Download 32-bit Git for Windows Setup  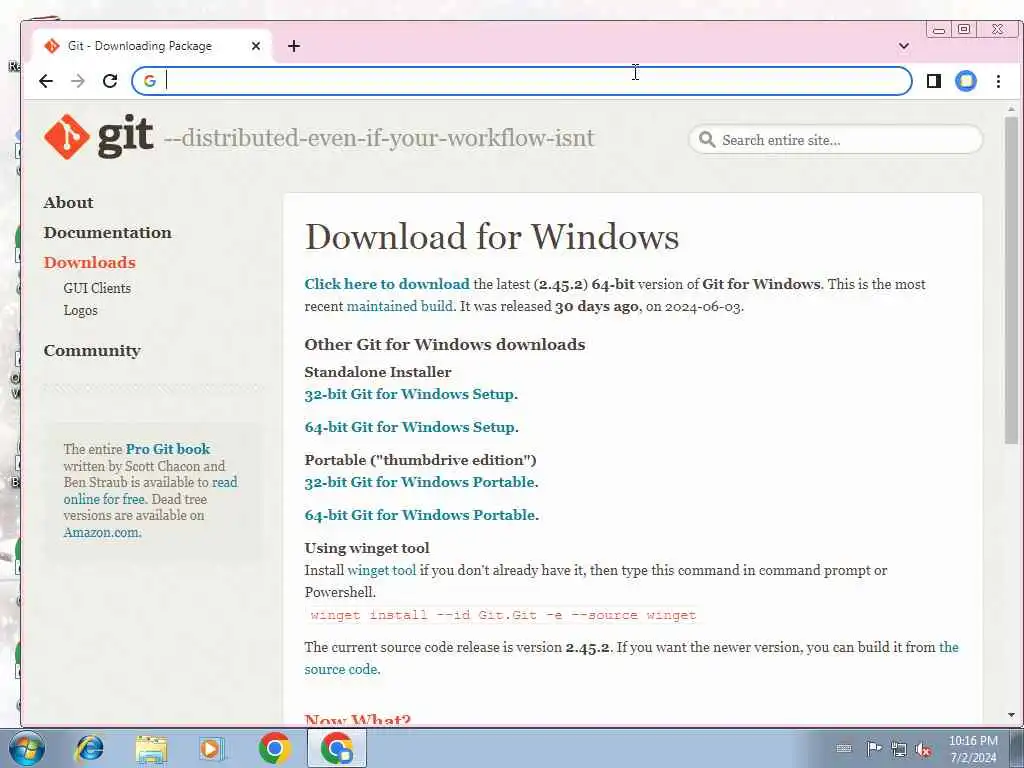[x=409, y=394]
